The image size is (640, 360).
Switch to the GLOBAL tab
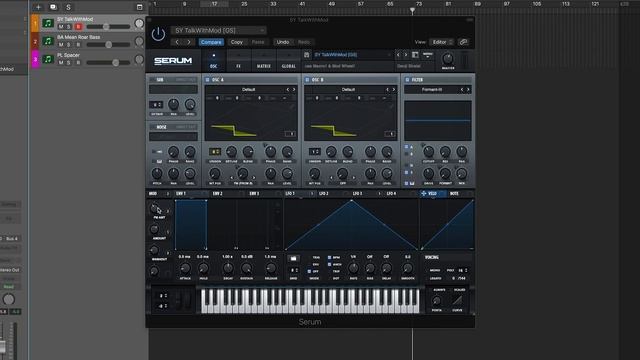(x=288, y=61)
